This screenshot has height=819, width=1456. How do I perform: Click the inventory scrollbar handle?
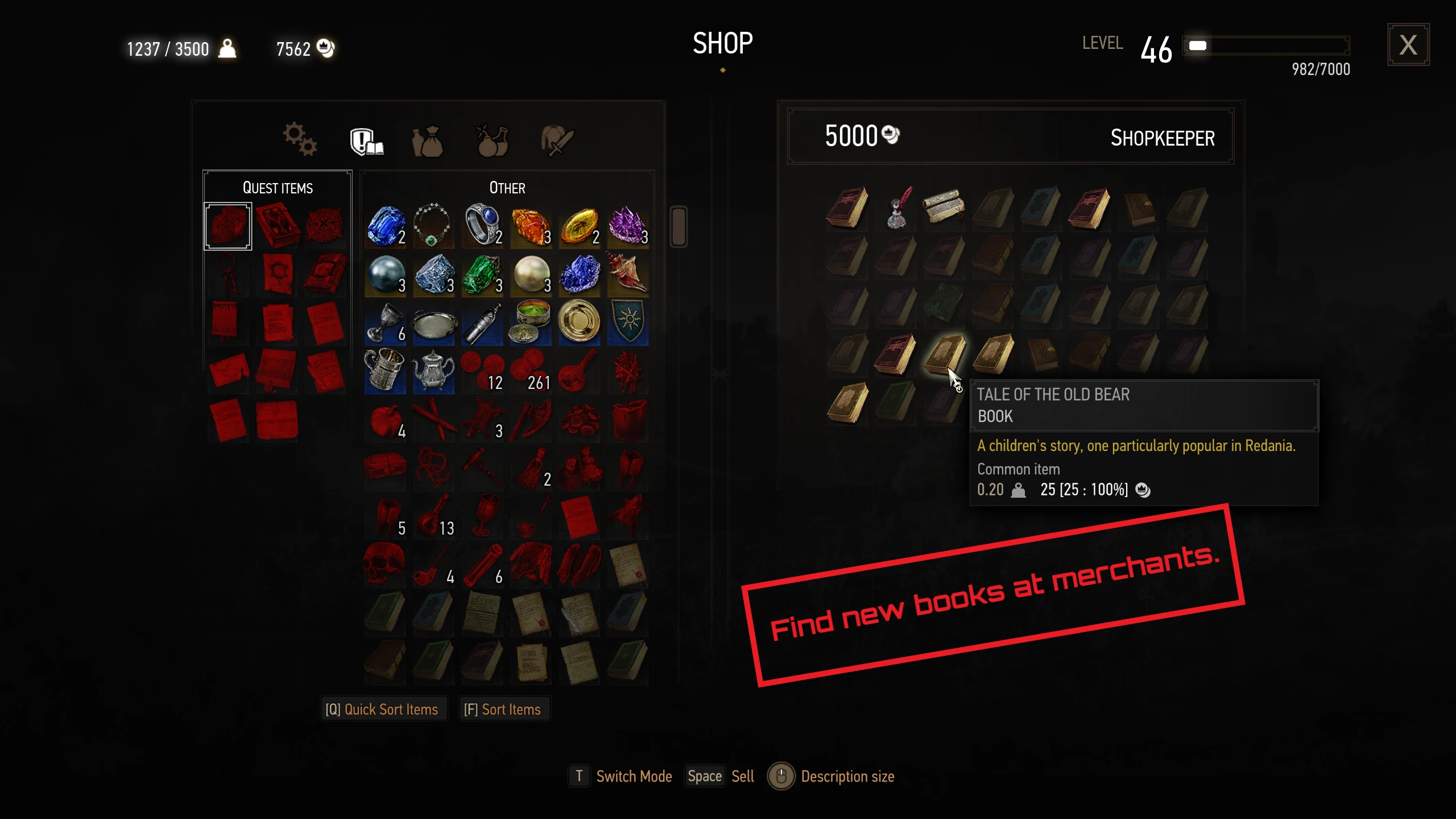(x=678, y=226)
